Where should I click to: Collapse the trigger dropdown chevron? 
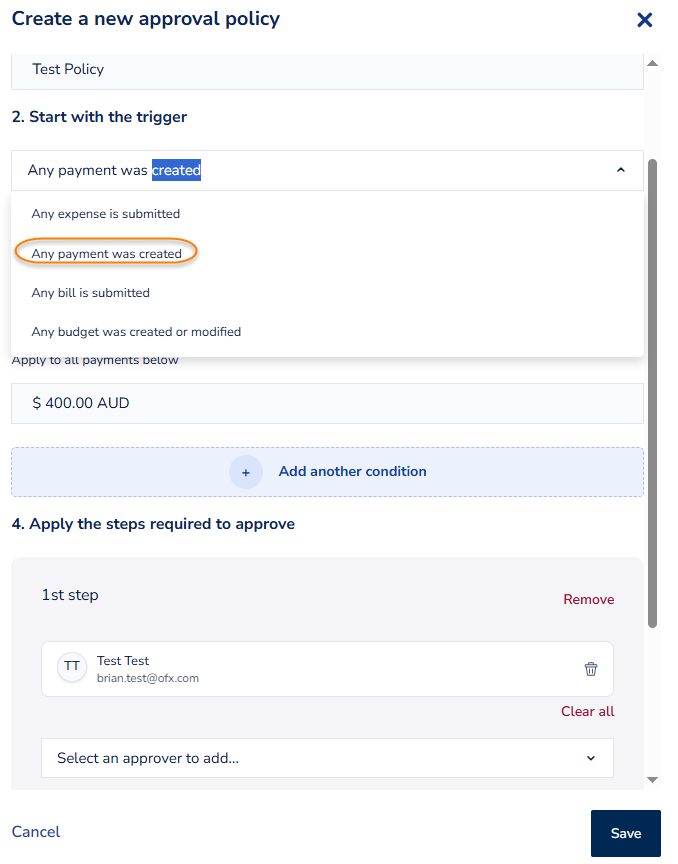tap(621, 171)
